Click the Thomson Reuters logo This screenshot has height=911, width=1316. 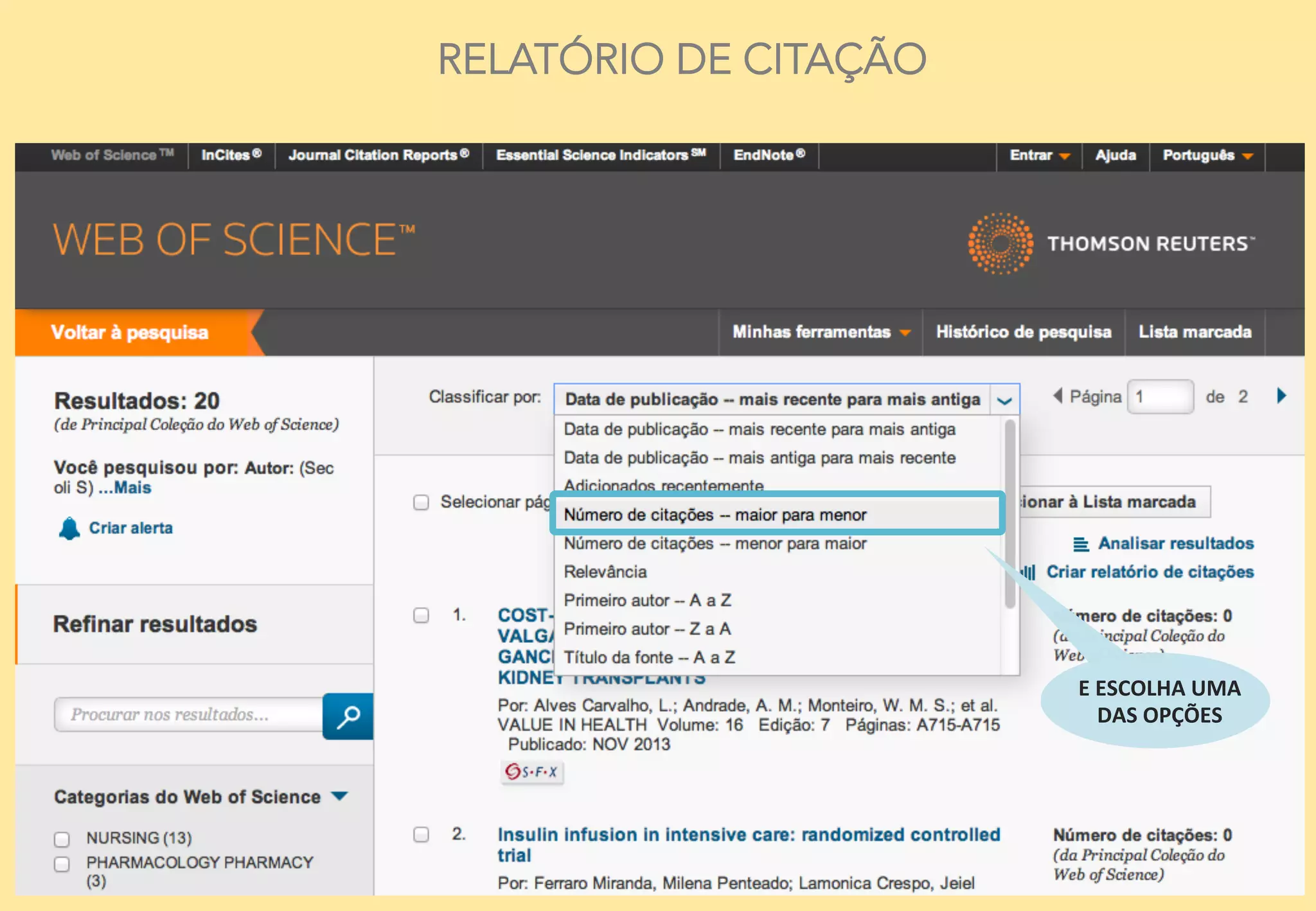tap(1111, 243)
